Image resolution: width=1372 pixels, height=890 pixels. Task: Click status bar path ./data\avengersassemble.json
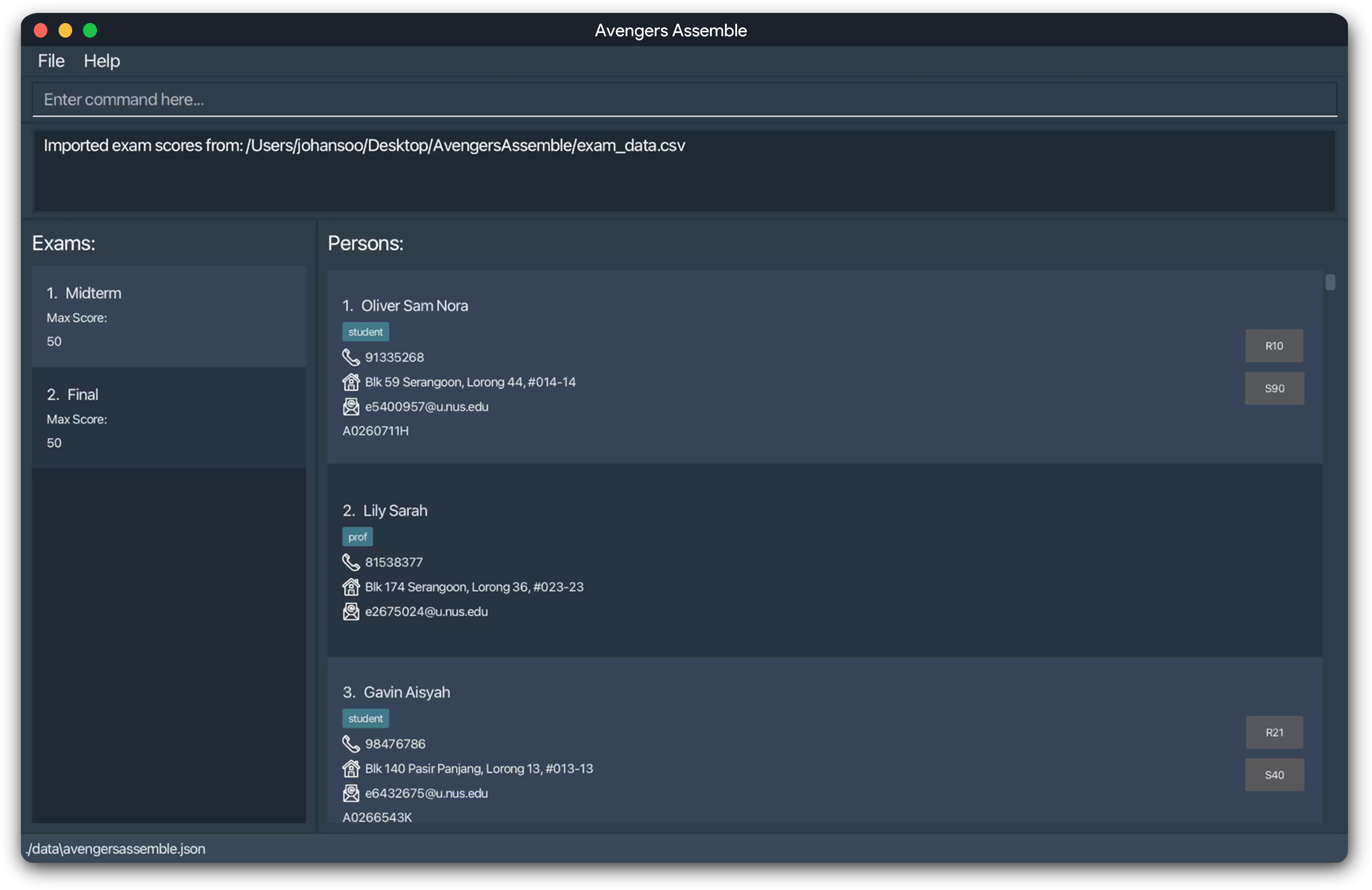(x=116, y=849)
